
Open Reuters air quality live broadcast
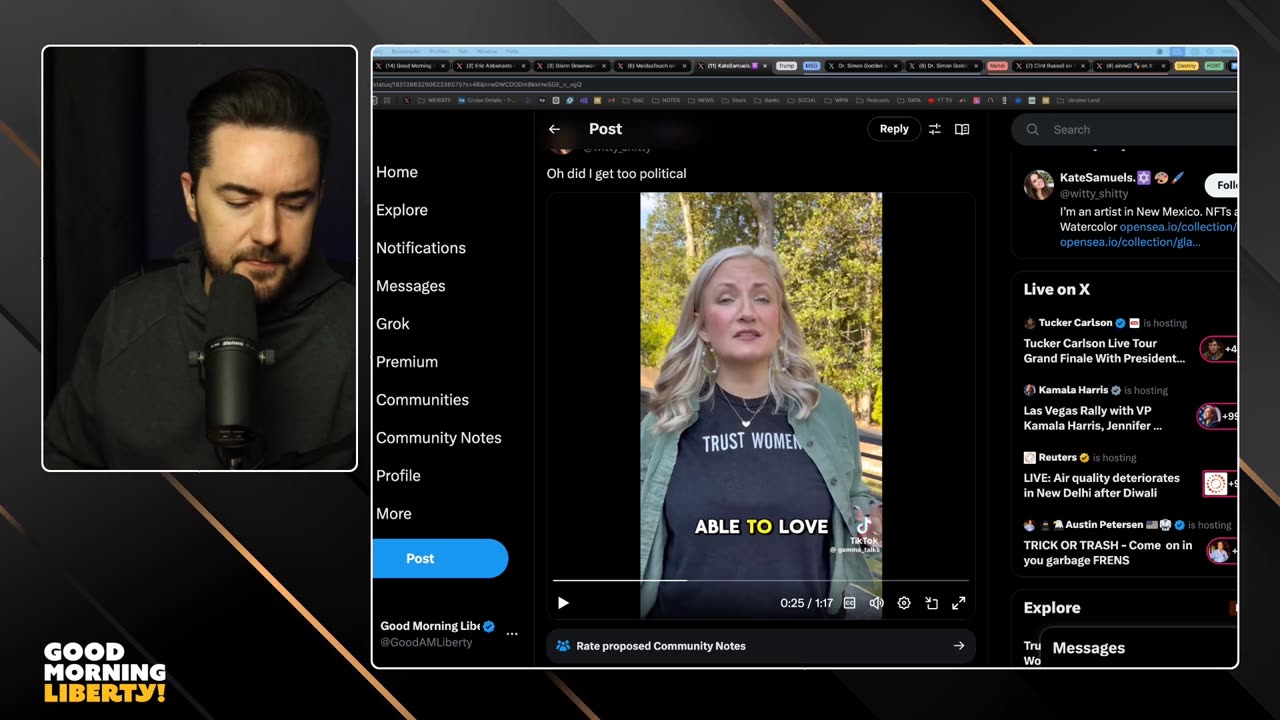(x=1101, y=485)
